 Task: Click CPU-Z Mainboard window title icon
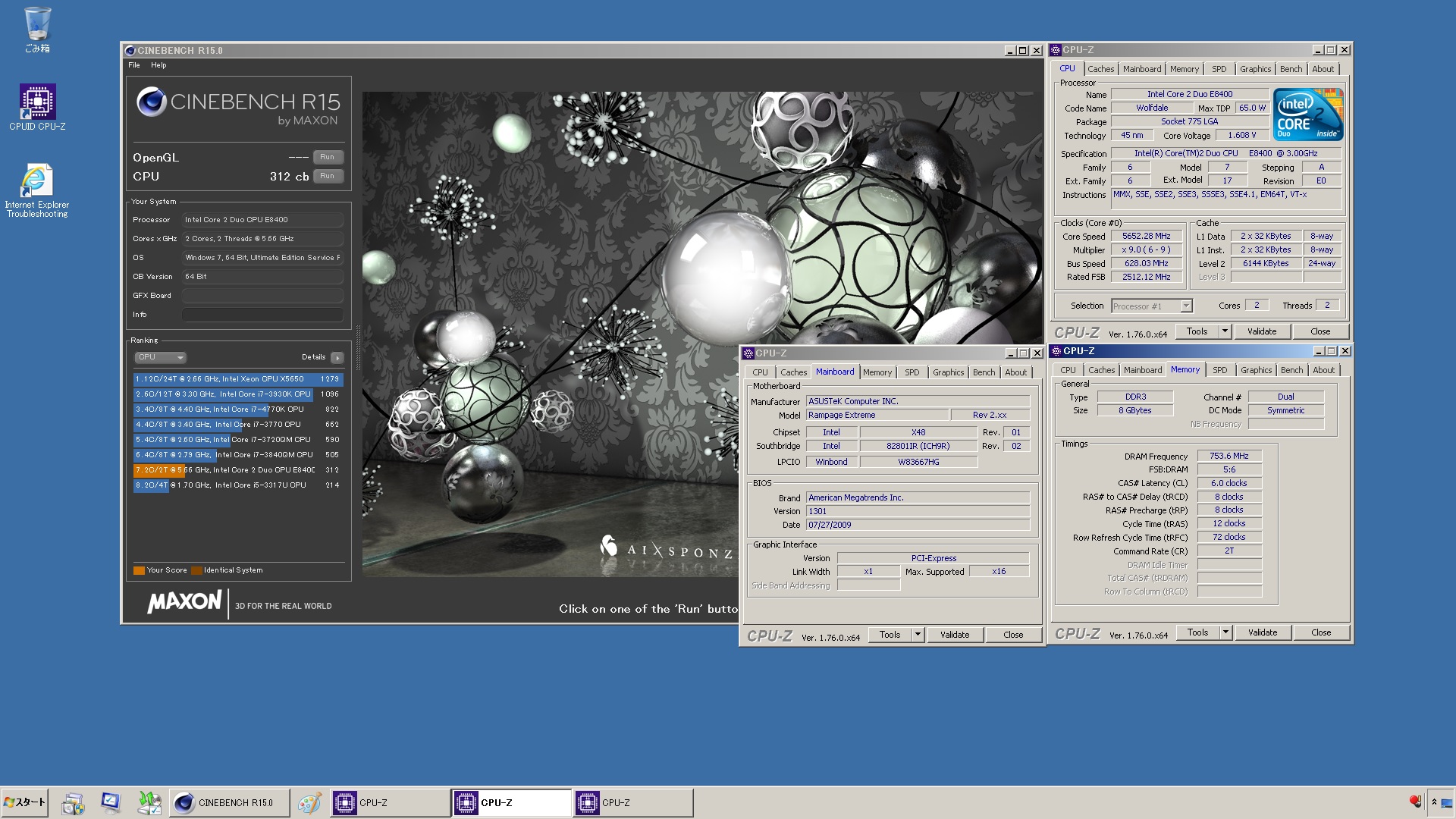tap(748, 353)
